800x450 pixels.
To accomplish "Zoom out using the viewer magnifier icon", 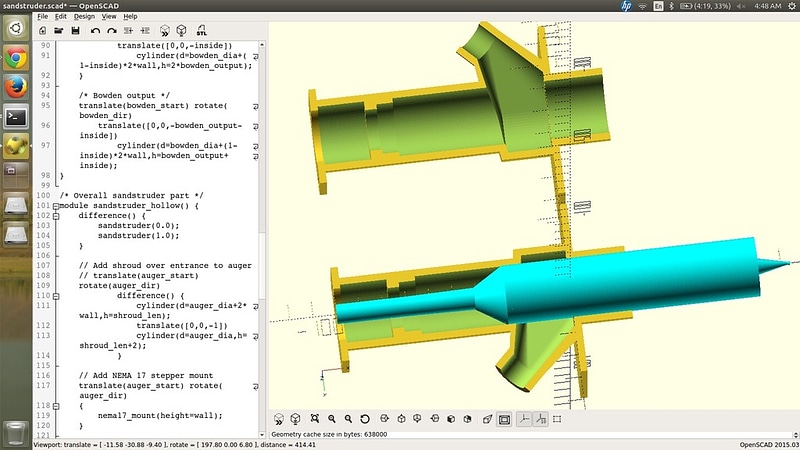I will pos(348,419).
